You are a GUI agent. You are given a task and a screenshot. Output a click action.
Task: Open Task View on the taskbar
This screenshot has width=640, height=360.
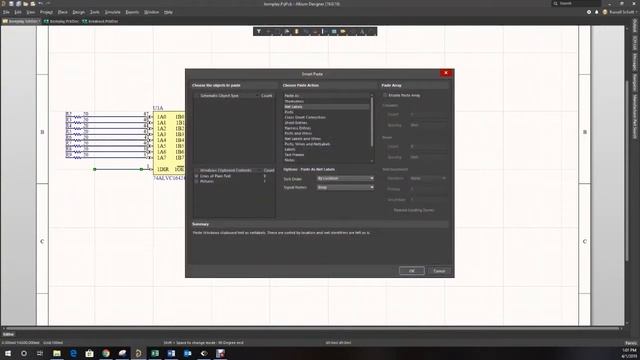tap(40, 353)
